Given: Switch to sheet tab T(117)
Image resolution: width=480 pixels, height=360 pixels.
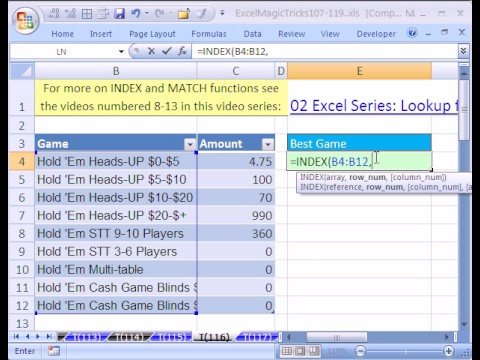Looking at the screenshot, I should (258, 337).
